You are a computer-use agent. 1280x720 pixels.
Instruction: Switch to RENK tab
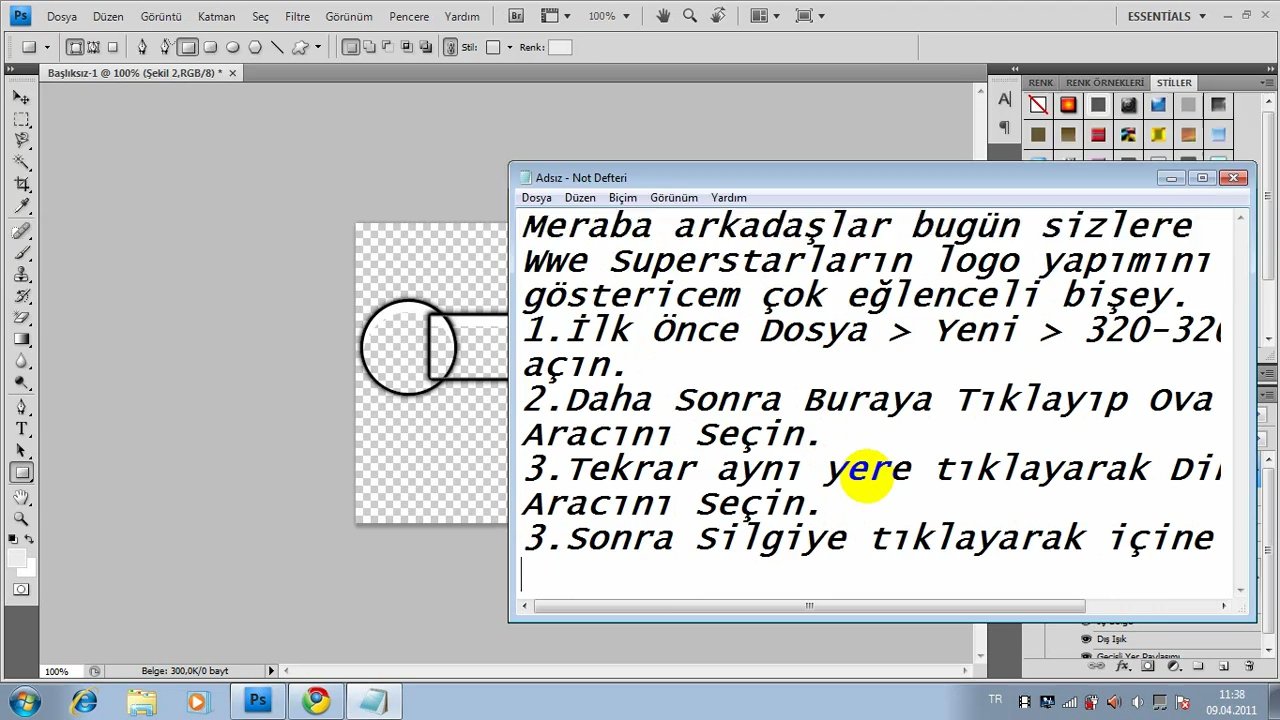(x=1041, y=83)
